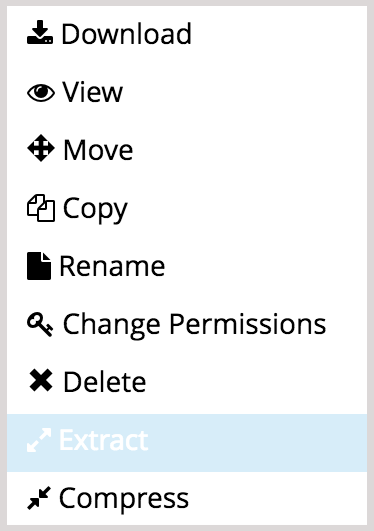Click the overlapping pages Copy icon

coord(41,208)
